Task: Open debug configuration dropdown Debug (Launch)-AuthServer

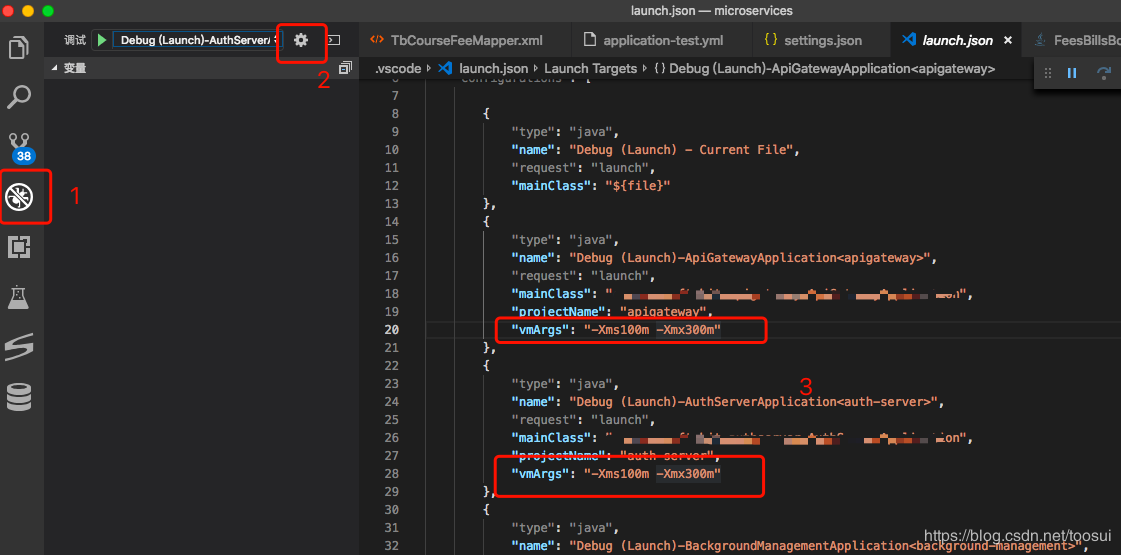Action: [198, 41]
